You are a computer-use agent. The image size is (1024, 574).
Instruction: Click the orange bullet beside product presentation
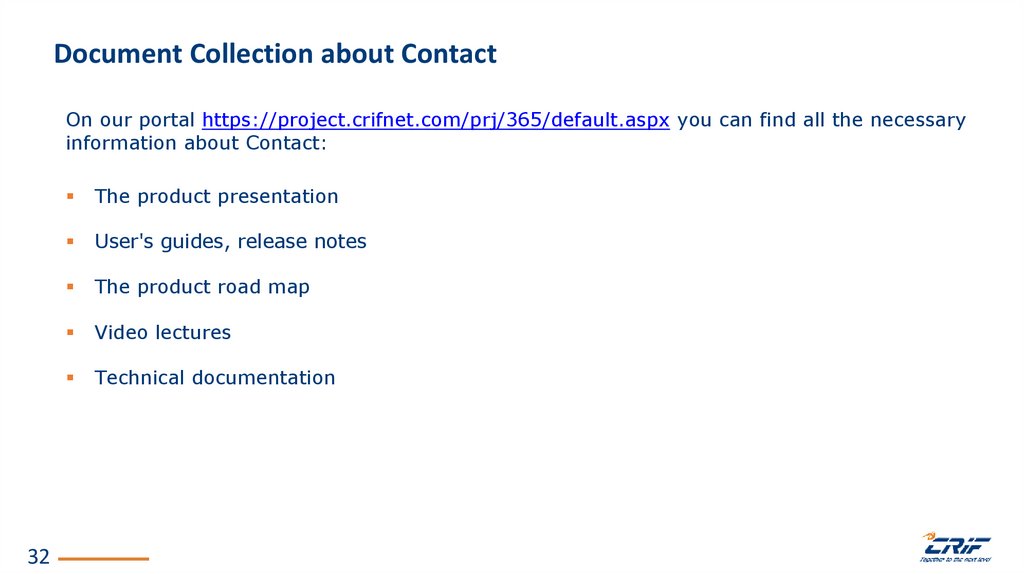coord(71,197)
